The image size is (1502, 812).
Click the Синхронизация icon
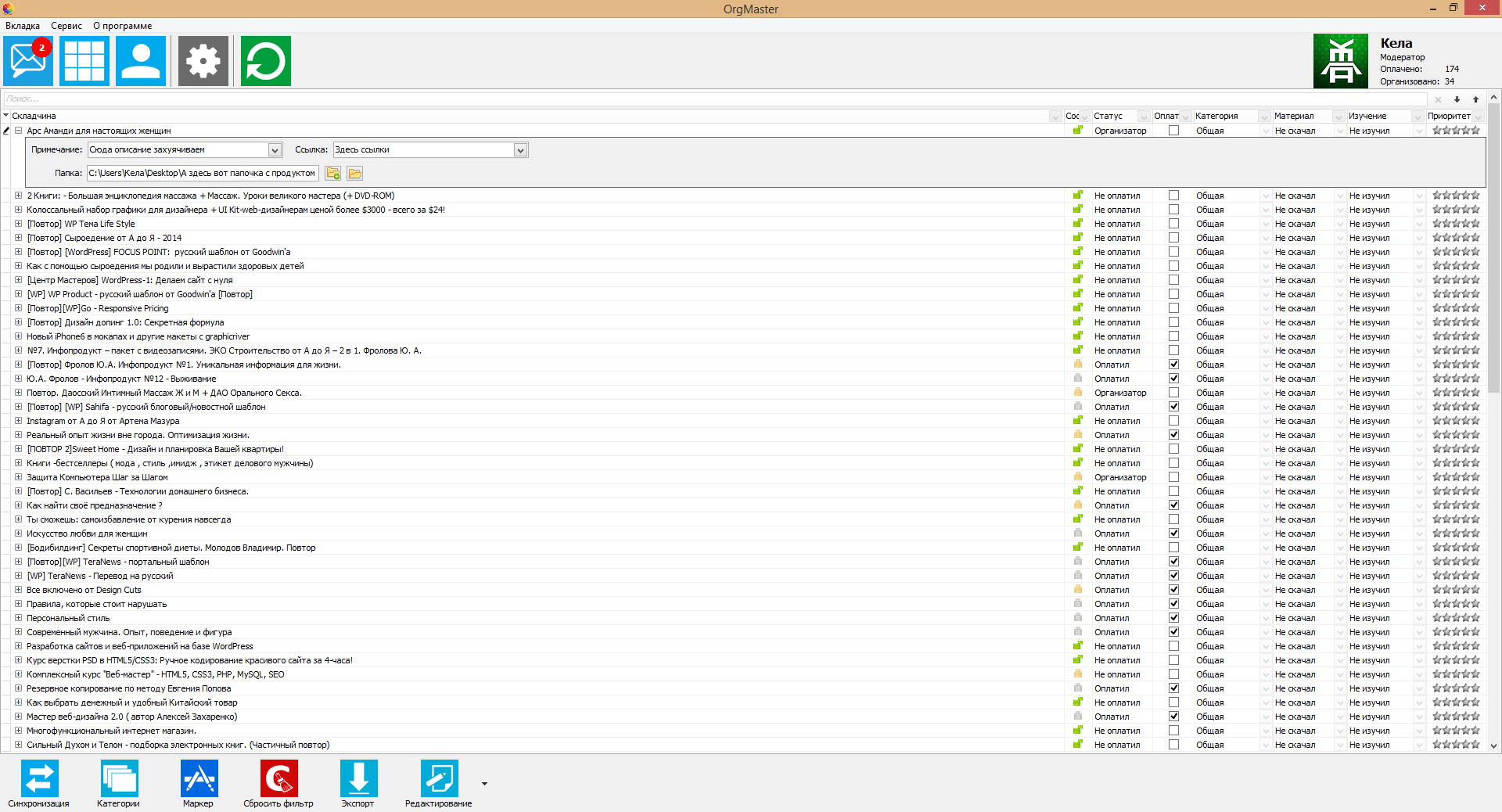pyautogui.click(x=39, y=779)
